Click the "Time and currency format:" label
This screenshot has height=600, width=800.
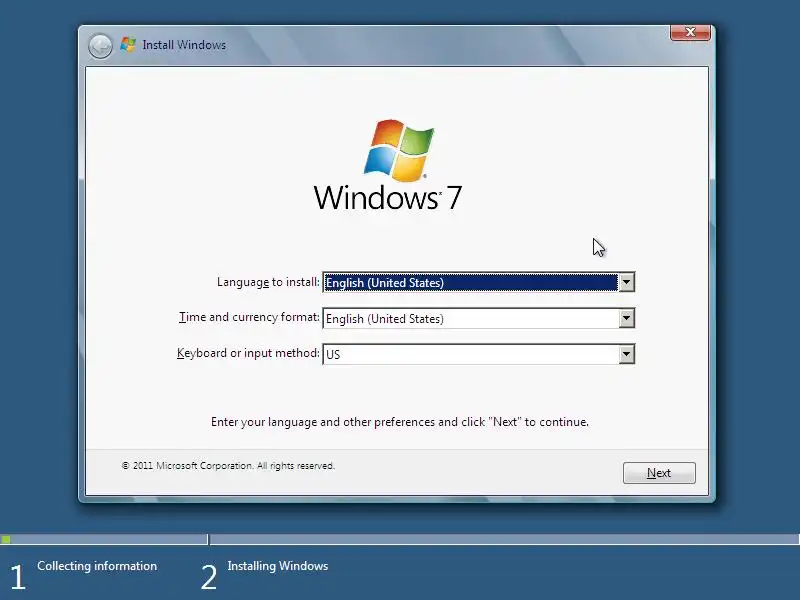[249, 317]
